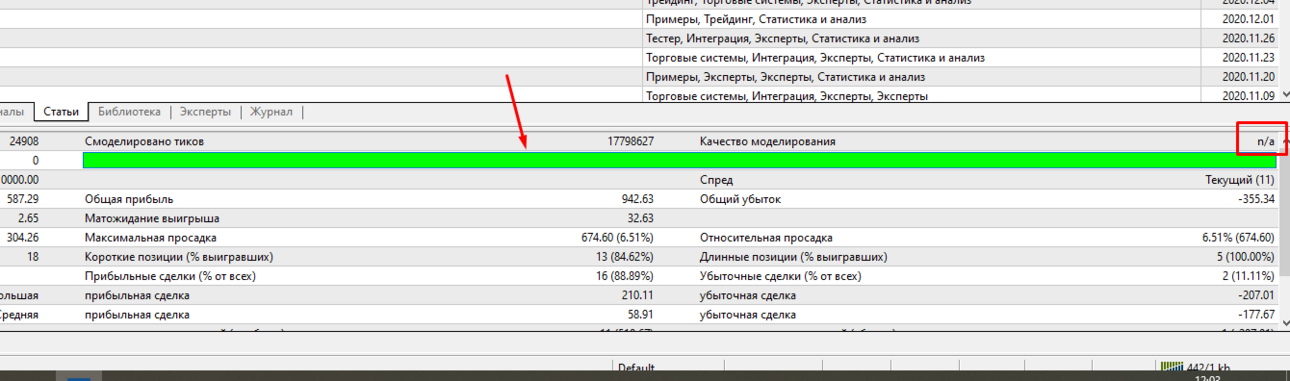This screenshot has height=381, width=1290.
Task: Click the spread value 'Текущий (11)'
Action: pyautogui.click(x=1240, y=180)
